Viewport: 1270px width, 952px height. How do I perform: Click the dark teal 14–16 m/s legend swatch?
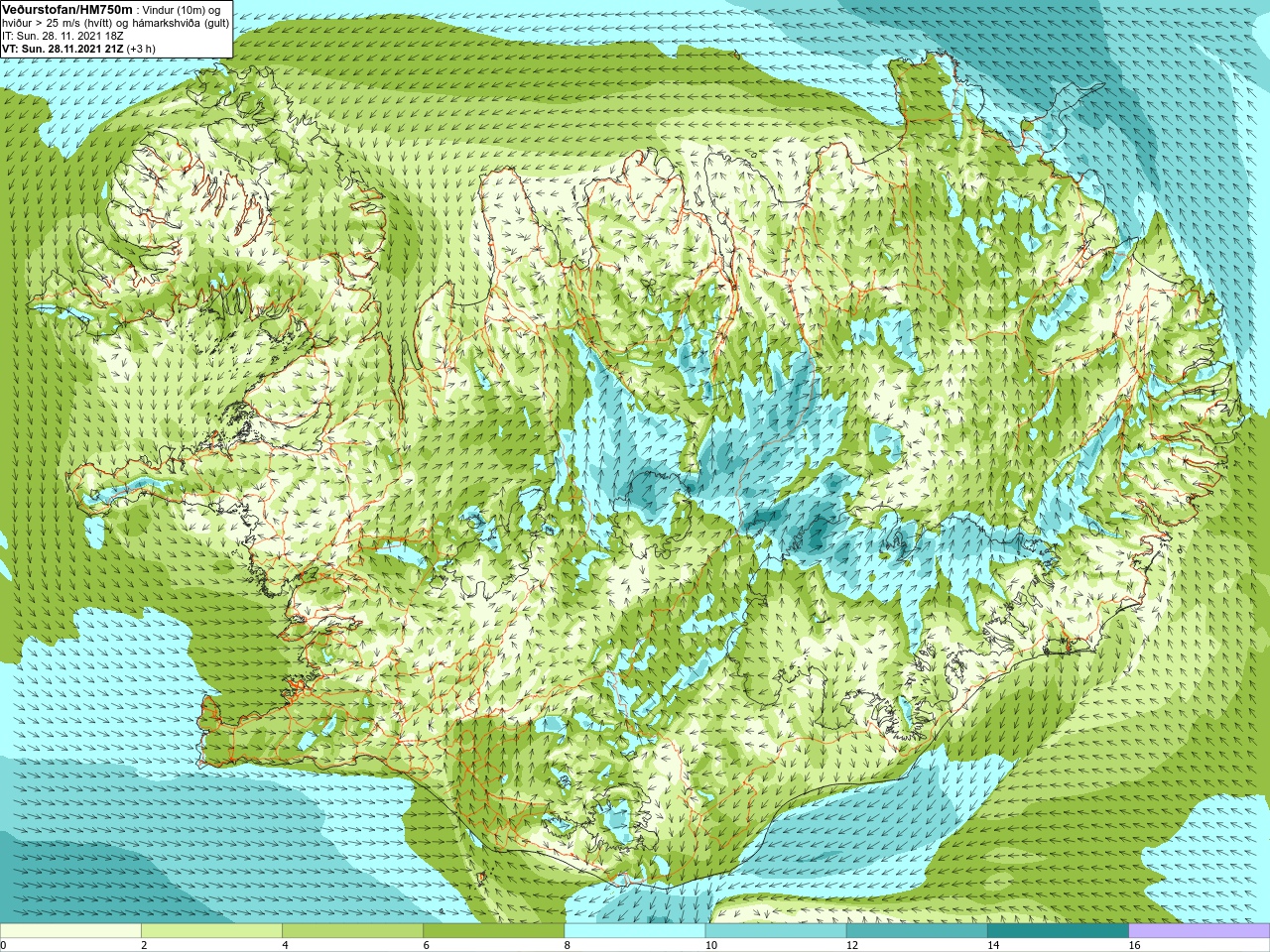point(1059,930)
